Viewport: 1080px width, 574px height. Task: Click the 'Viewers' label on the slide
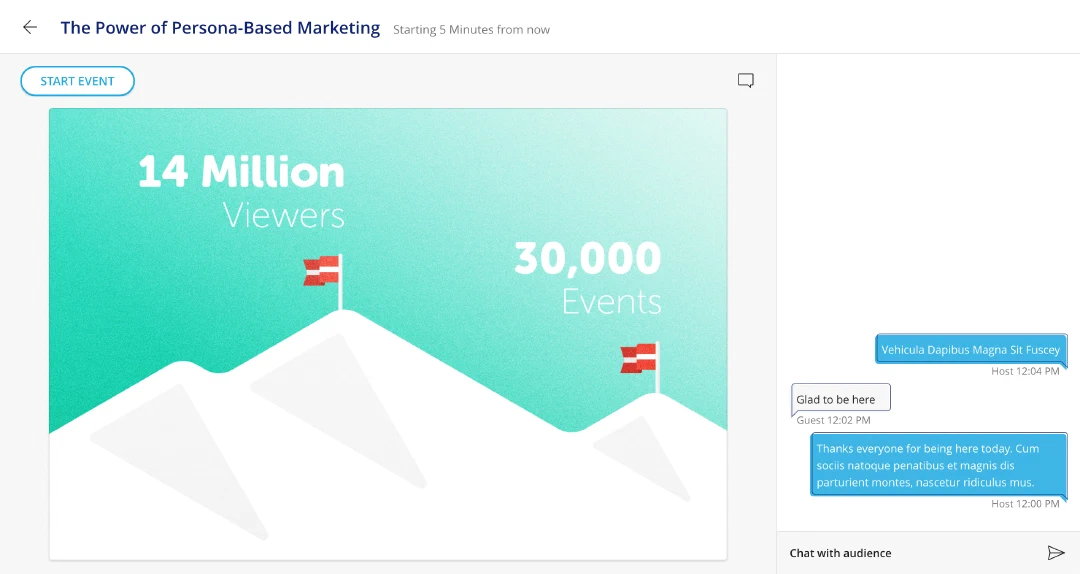pos(284,215)
